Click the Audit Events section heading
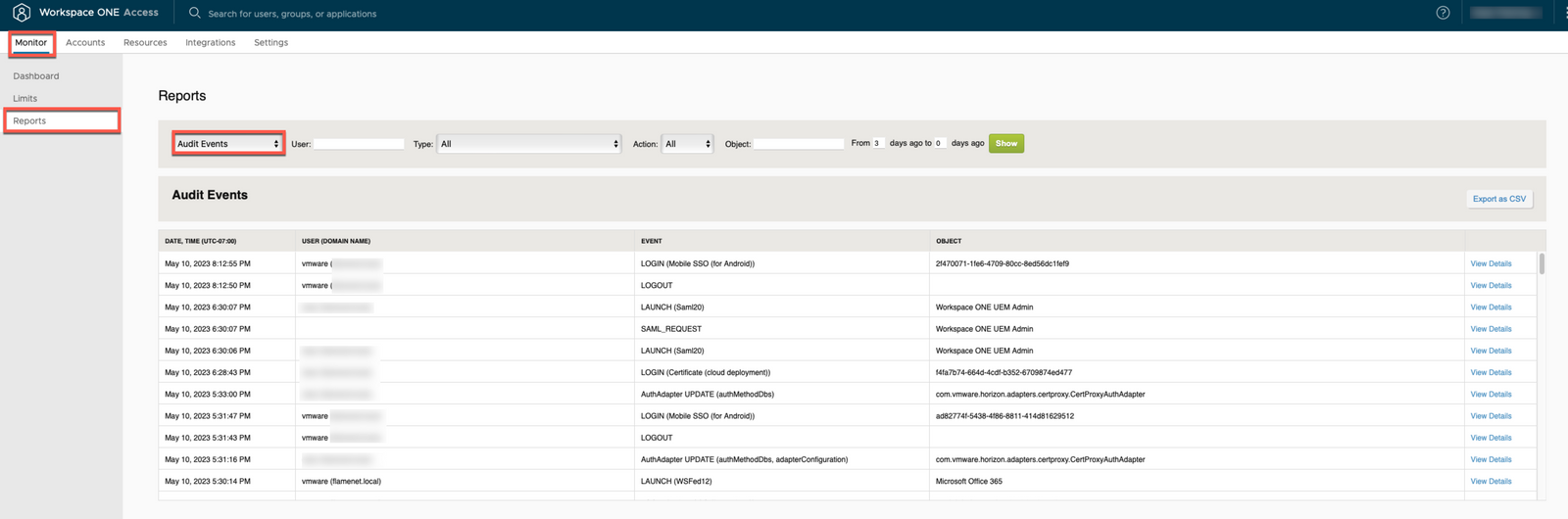This screenshot has height=519, width=1568. pos(210,195)
